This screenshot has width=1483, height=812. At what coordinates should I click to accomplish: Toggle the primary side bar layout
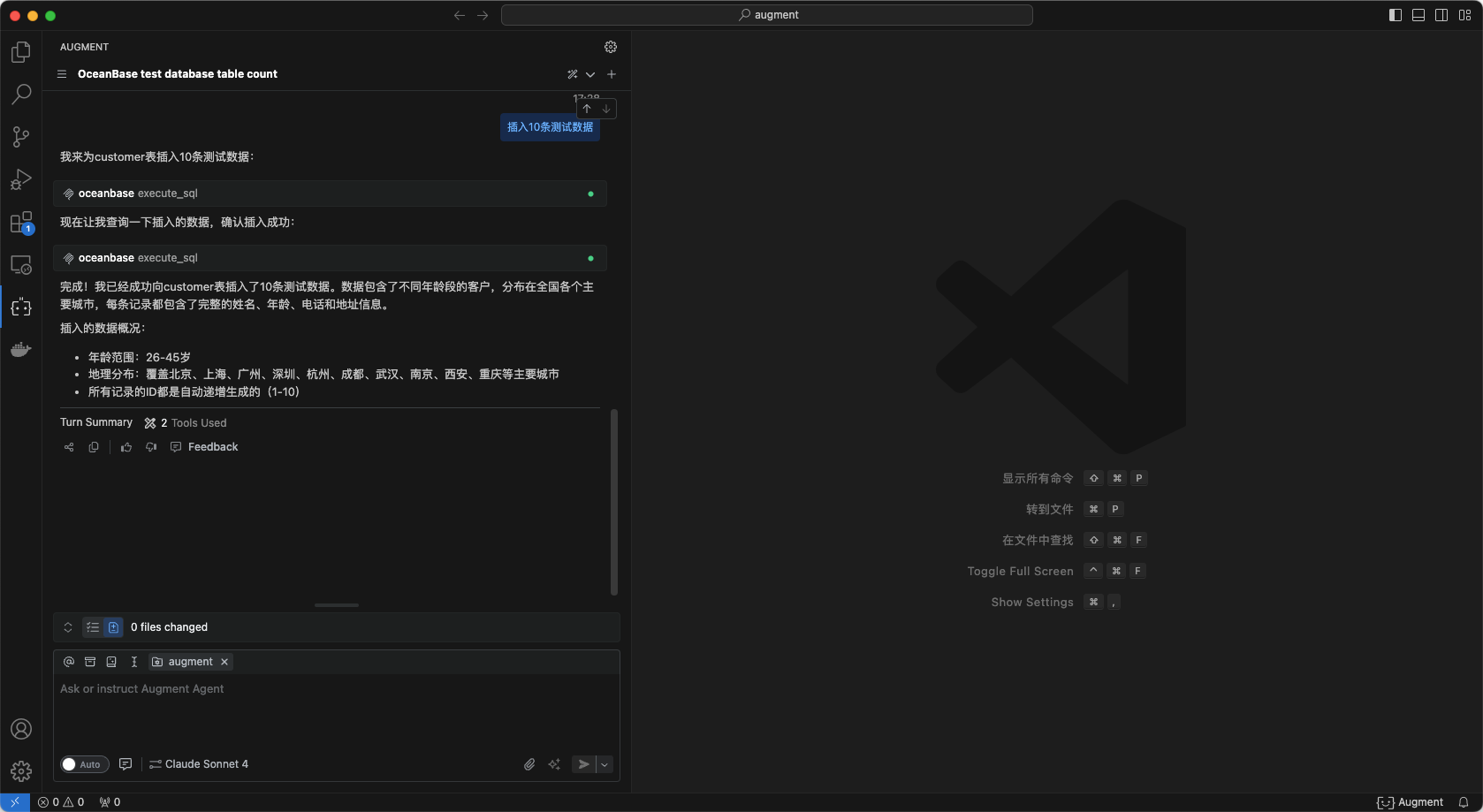(x=1396, y=15)
